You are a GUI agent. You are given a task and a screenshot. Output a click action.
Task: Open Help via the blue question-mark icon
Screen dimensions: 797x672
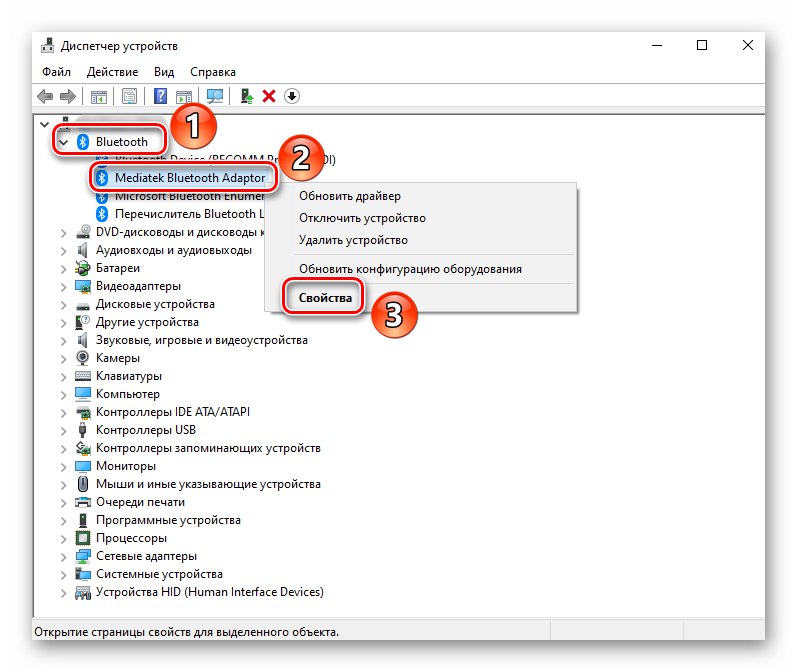point(160,96)
